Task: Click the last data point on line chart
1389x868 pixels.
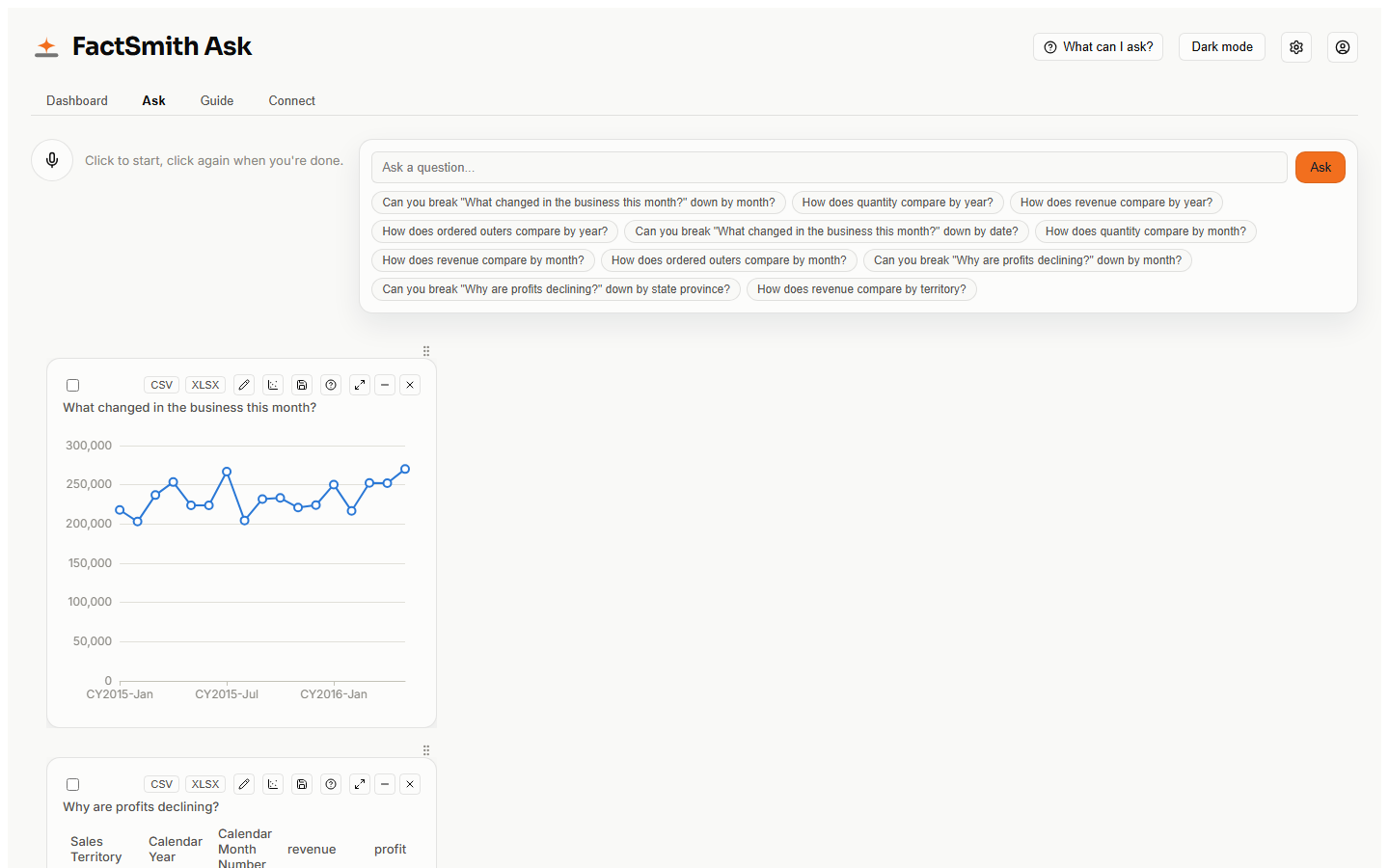Action: point(405,469)
